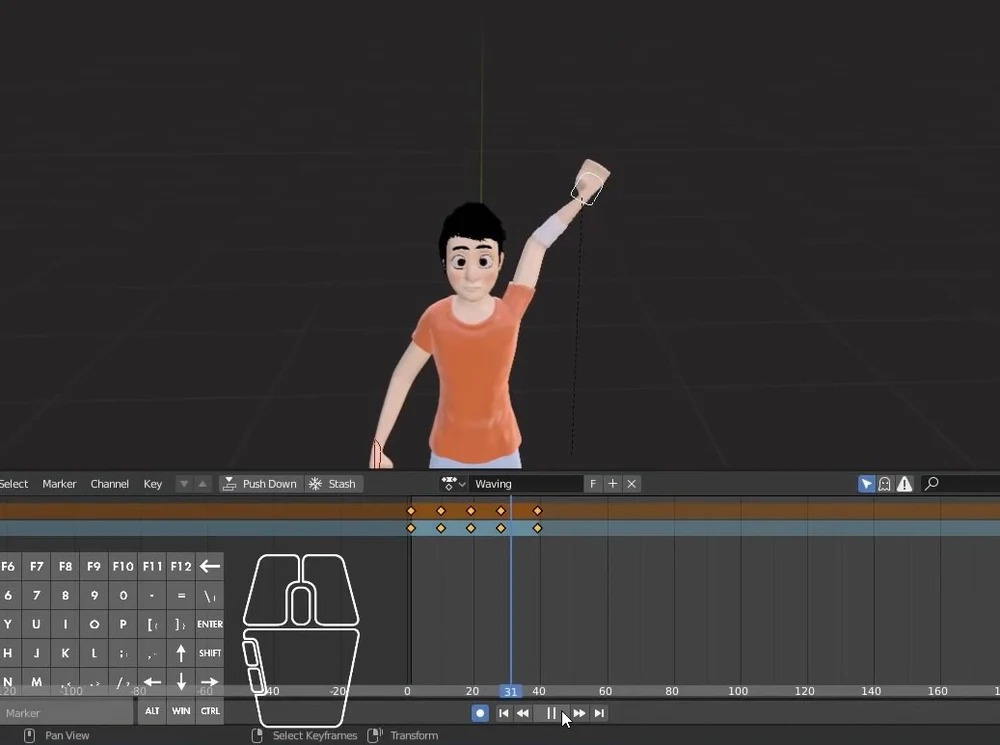Screen dimensions: 1000x745
Task: Click frame 60 on the timeline scrubber
Action: 605,691
